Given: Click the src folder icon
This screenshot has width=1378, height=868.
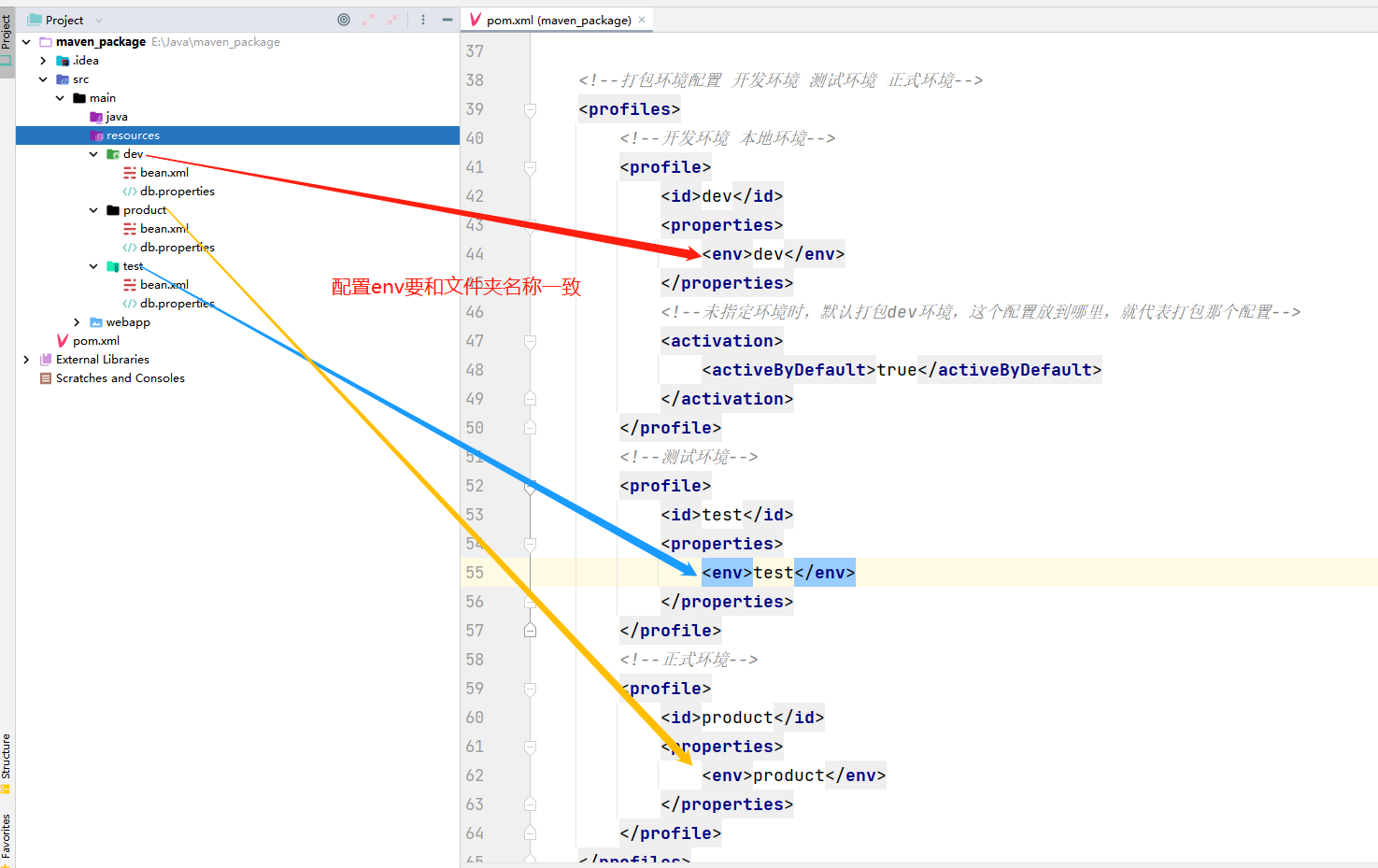Looking at the screenshot, I should coord(63,79).
